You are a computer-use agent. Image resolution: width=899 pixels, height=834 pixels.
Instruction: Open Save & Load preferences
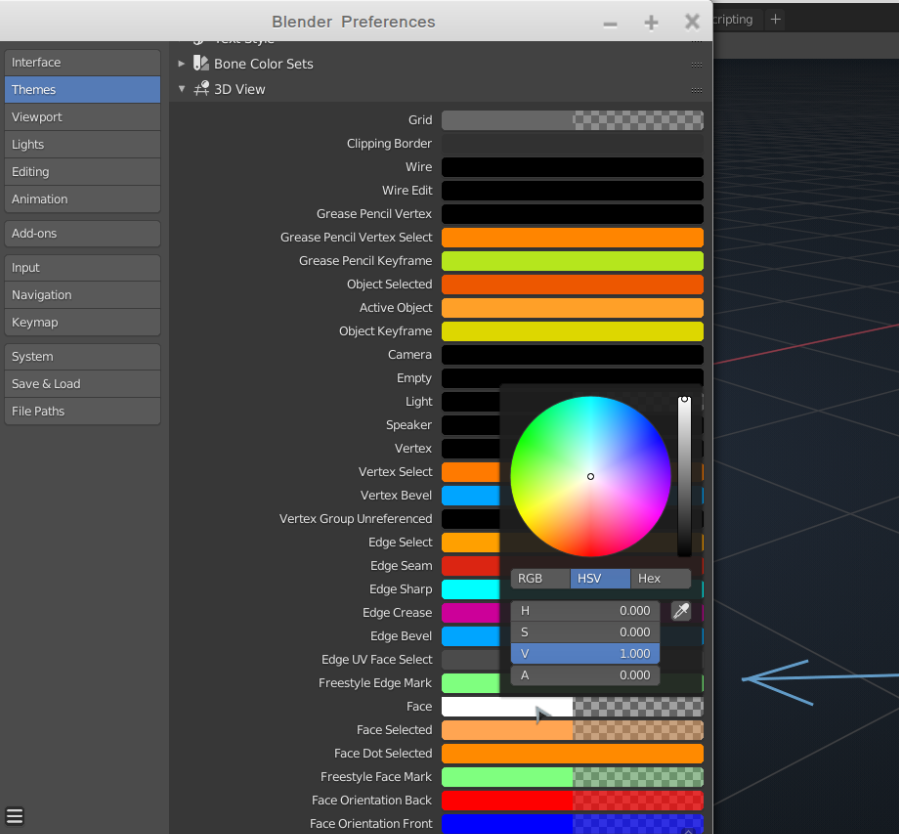83,384
